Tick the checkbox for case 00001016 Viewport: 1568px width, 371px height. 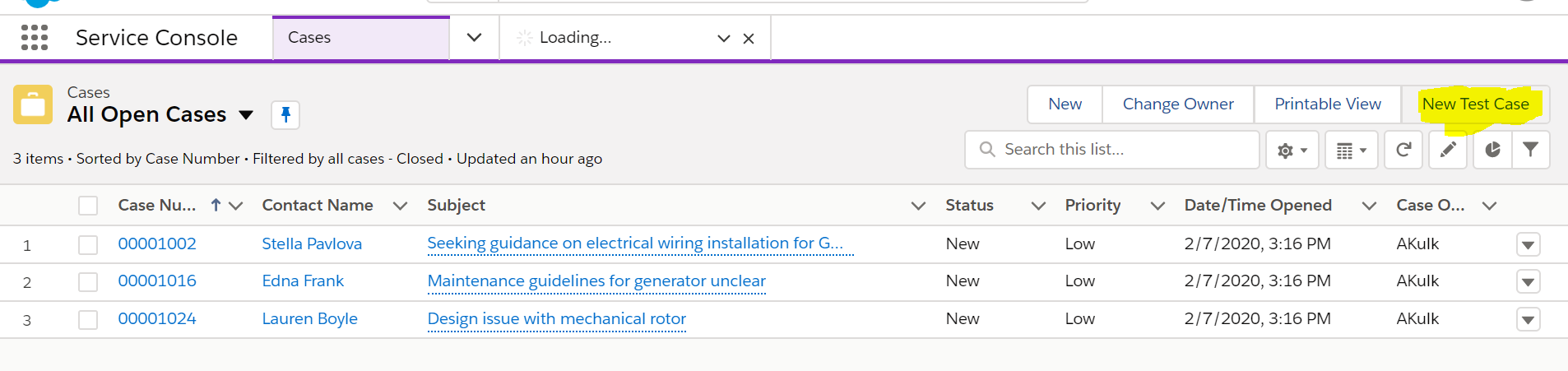[88, 282]
